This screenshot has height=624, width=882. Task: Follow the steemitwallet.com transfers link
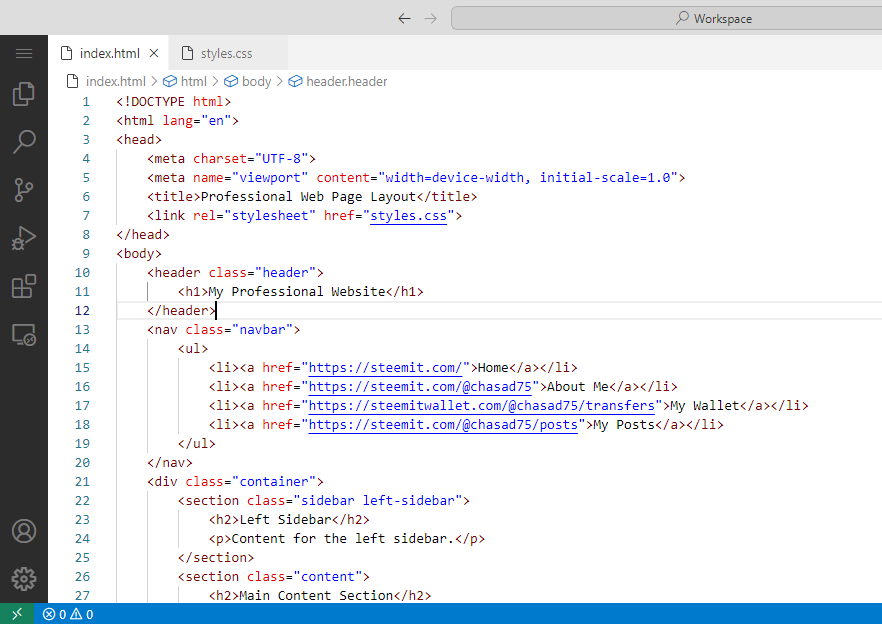pyautogui.click(x=482, y=406)
